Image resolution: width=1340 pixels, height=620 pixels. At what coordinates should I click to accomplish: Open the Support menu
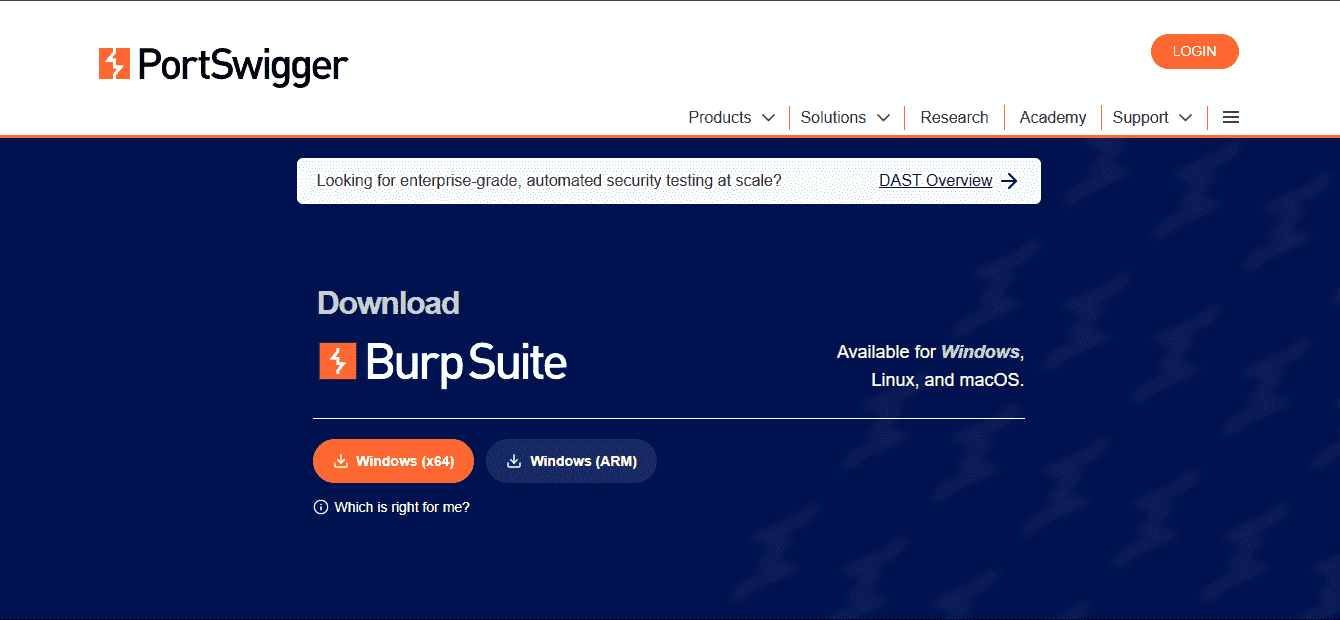point(1152,117)
